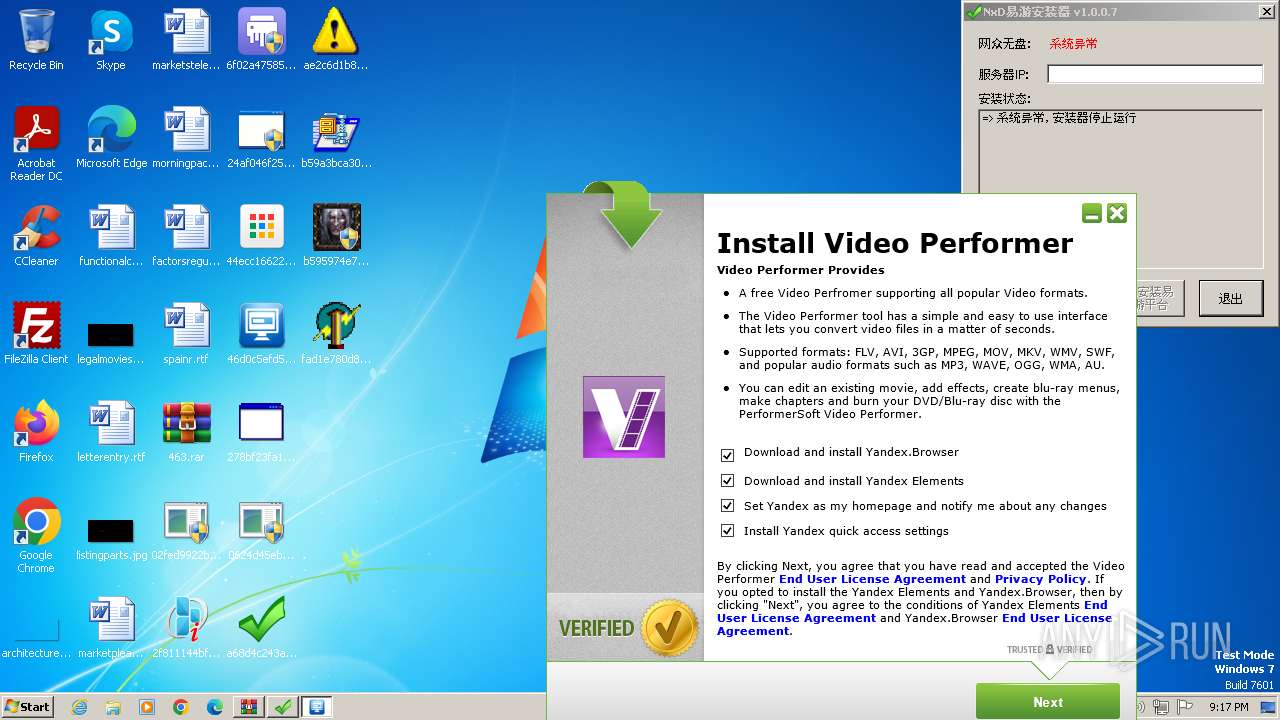Click the 退出 button in NxD installer
Image resolution: width=1280 pixels, height=720 pixels.
[x=1230, y=298]
